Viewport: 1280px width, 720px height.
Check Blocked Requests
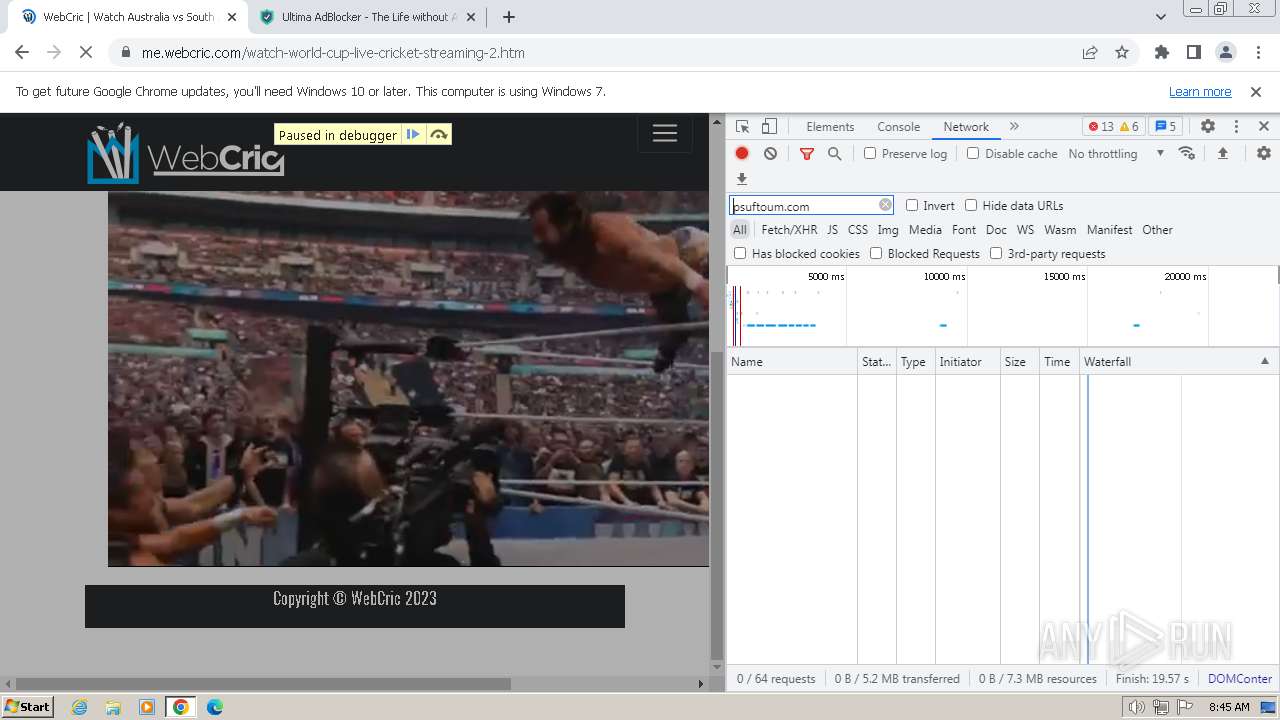point(876,253)
